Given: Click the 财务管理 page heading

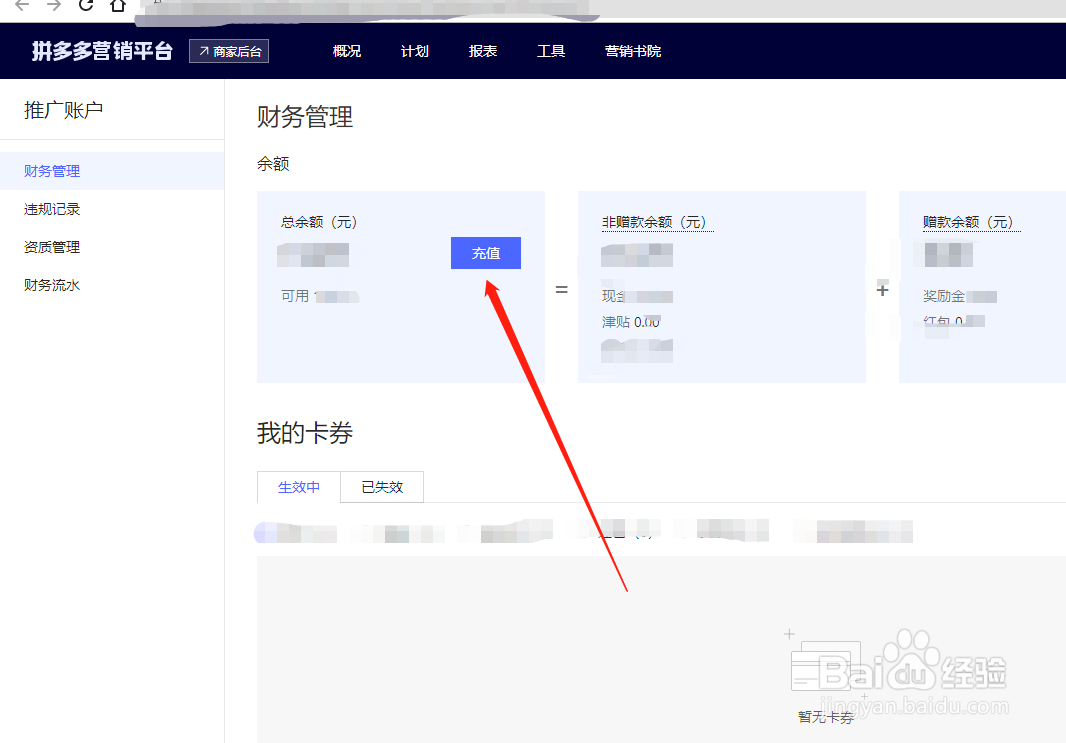Looking at the screenshot, I should point(305,117).
